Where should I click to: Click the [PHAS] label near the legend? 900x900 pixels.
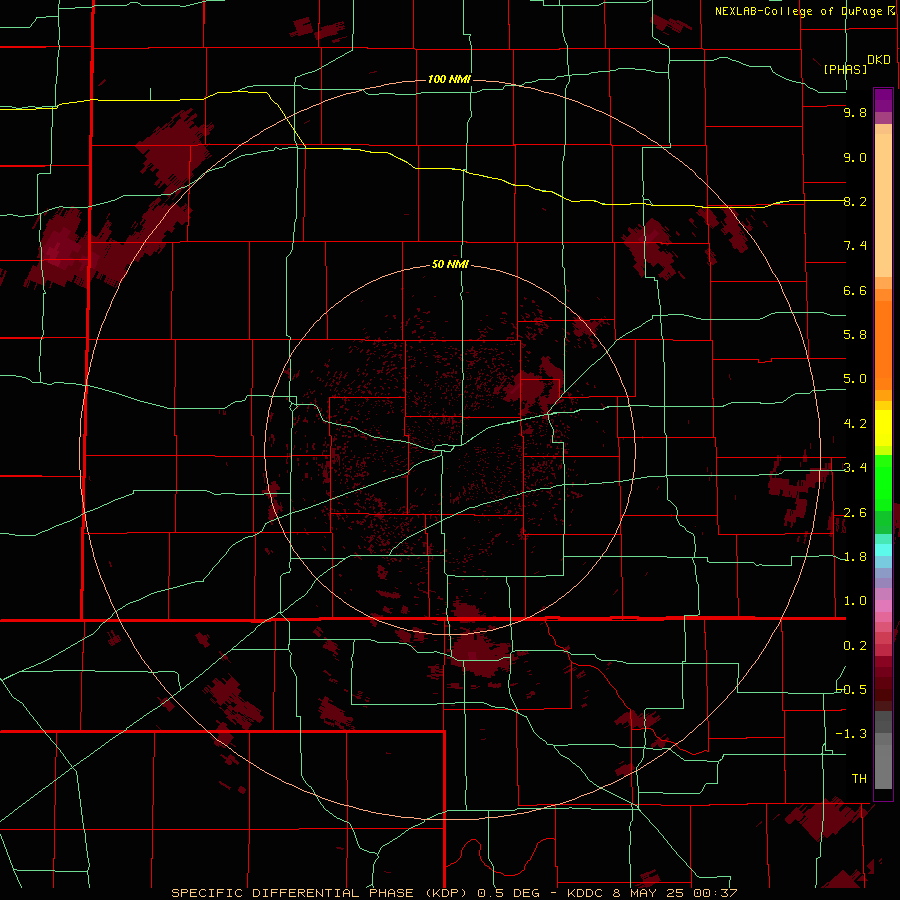[845, 69]
